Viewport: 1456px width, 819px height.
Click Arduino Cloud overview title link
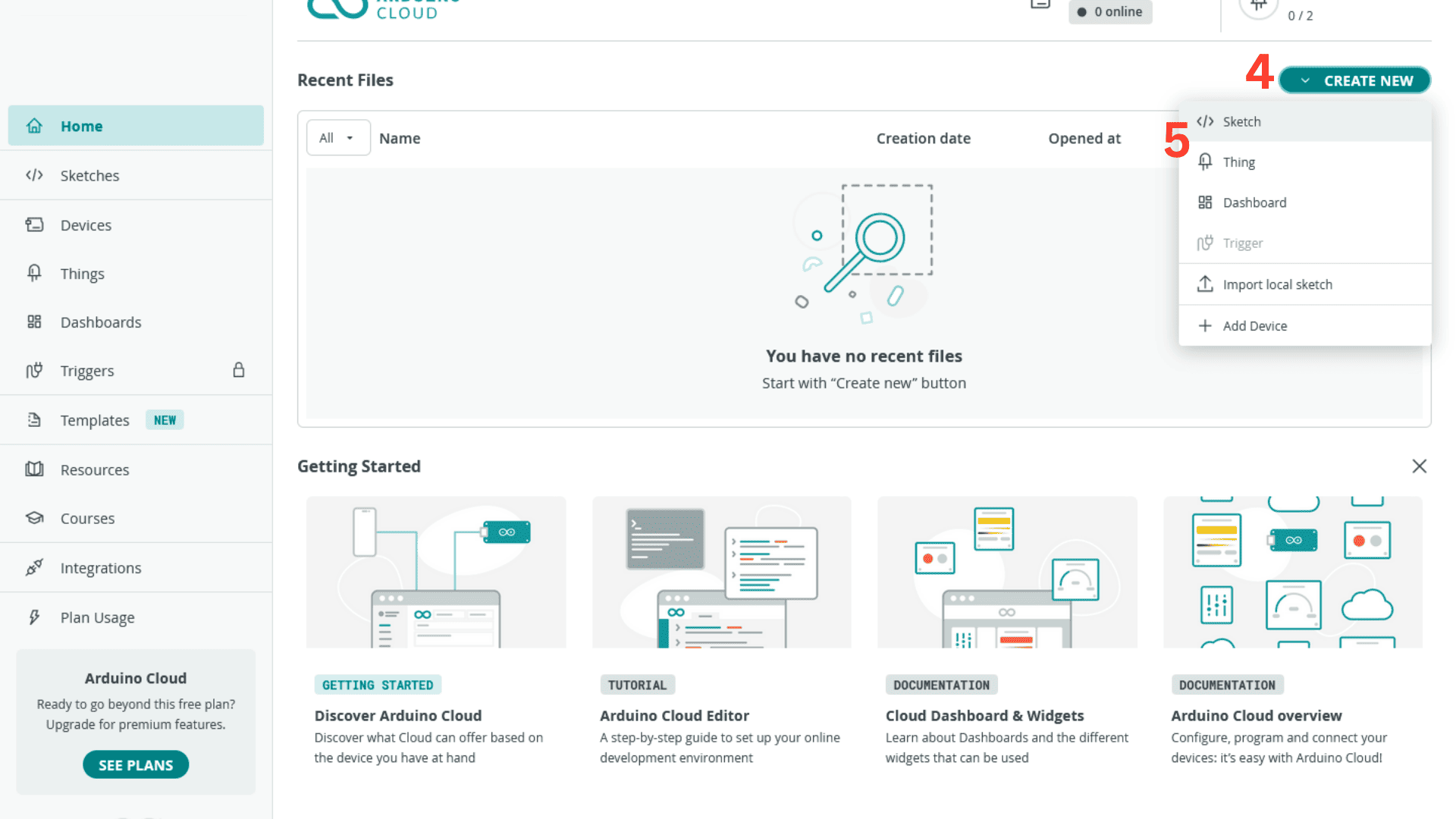coord(1256,715)
